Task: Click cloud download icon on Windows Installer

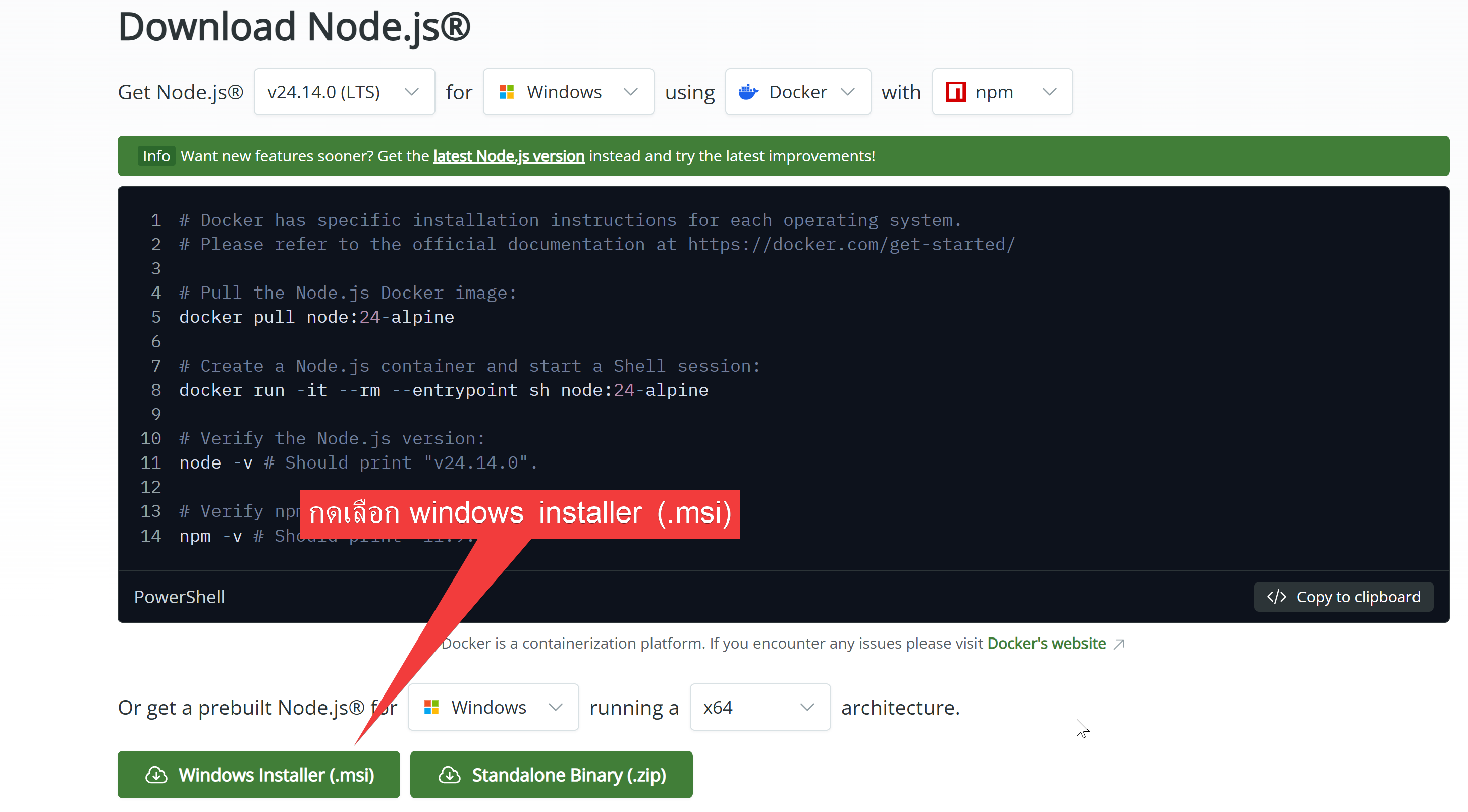Action: coord(156,774)
